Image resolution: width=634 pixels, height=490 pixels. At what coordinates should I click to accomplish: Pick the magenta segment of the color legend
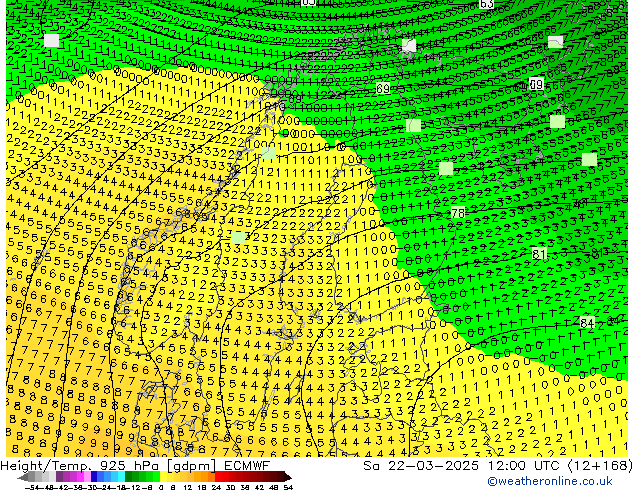coord(80,477)
